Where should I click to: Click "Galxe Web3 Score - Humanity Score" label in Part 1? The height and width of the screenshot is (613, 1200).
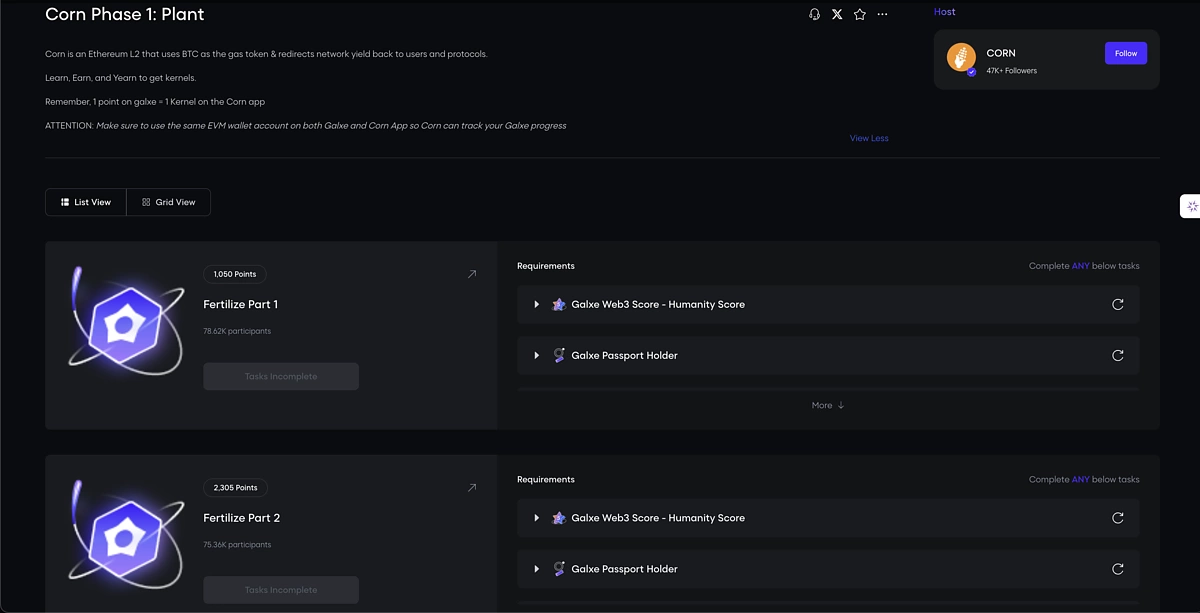658,304
